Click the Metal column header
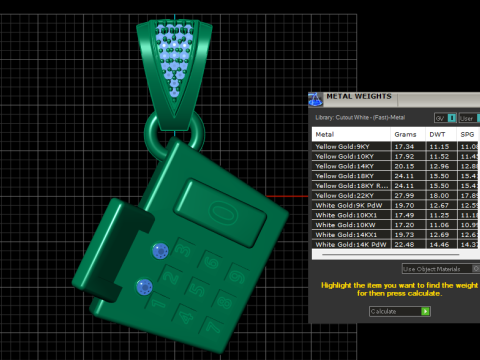This screenshot has height=360, width=480. click(351, 134)
